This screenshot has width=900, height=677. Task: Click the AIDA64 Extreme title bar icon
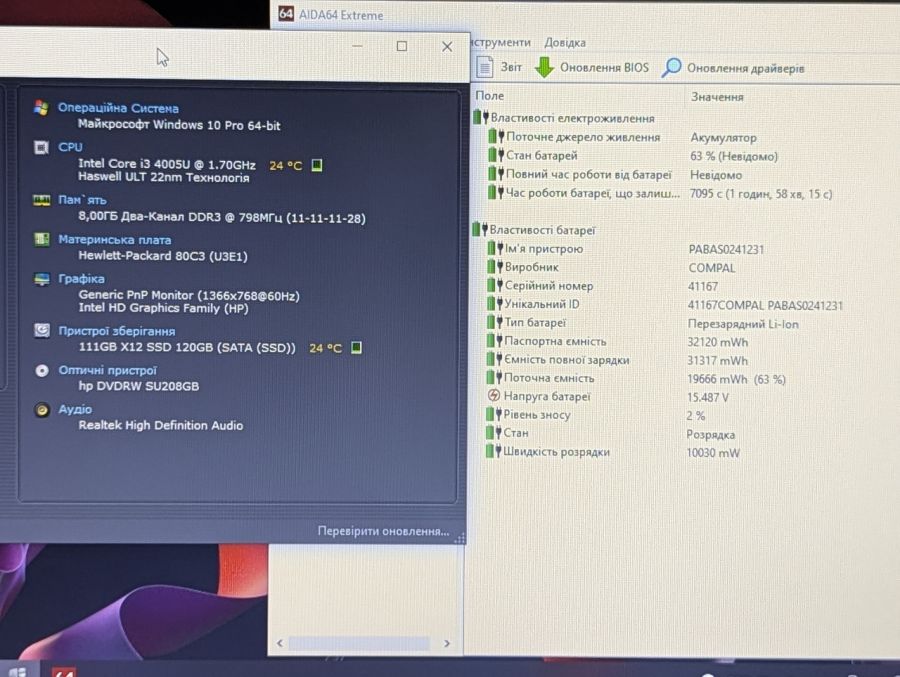click(286, 14)
